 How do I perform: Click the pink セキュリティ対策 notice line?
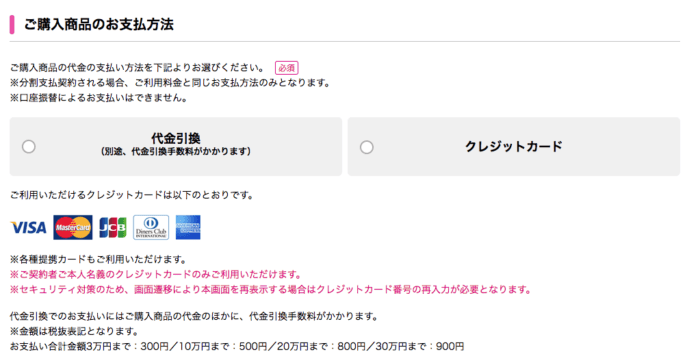[x=271, y=289]
